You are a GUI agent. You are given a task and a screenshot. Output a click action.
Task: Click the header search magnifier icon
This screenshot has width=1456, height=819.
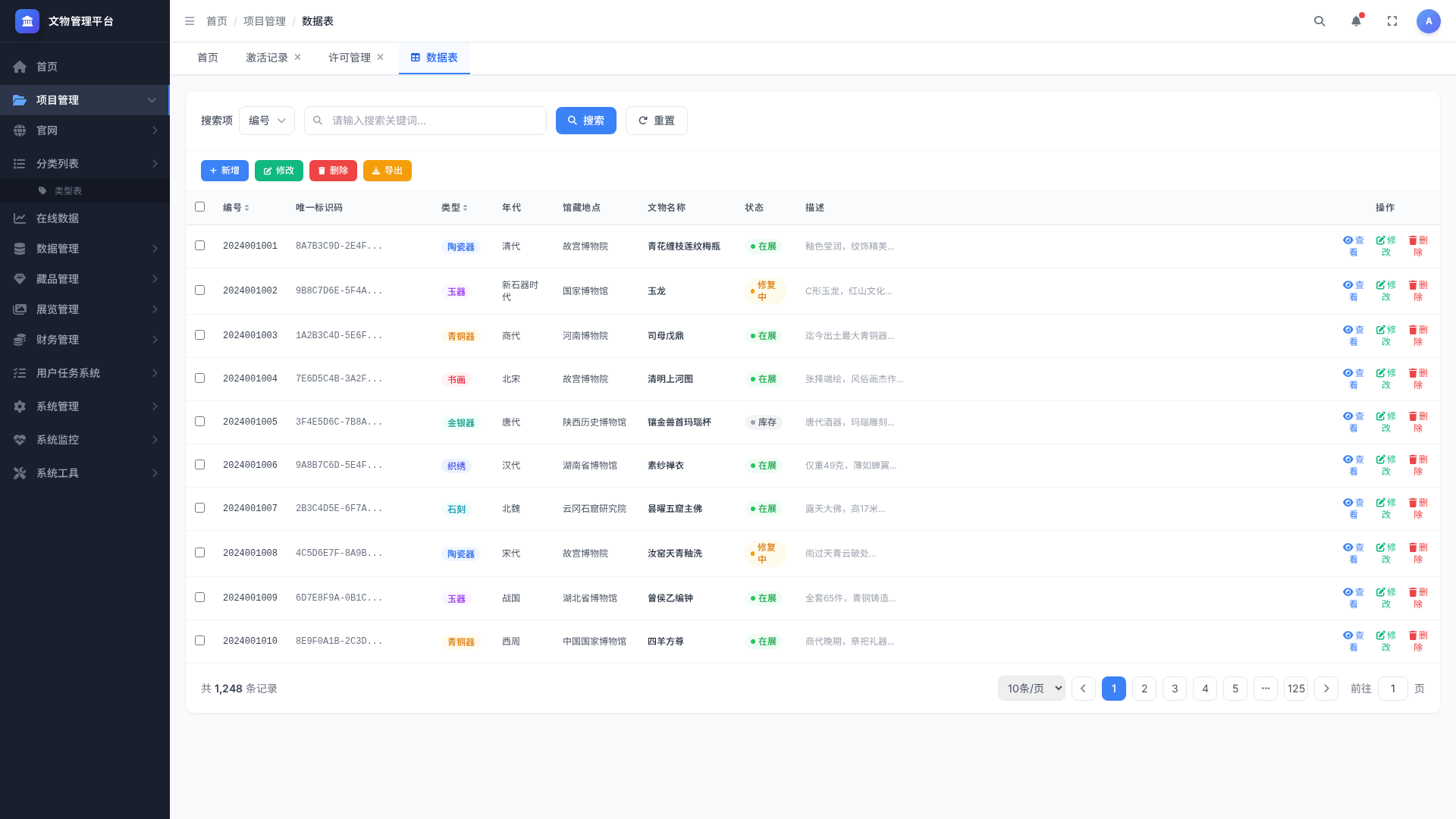(x=1319, y=21)
